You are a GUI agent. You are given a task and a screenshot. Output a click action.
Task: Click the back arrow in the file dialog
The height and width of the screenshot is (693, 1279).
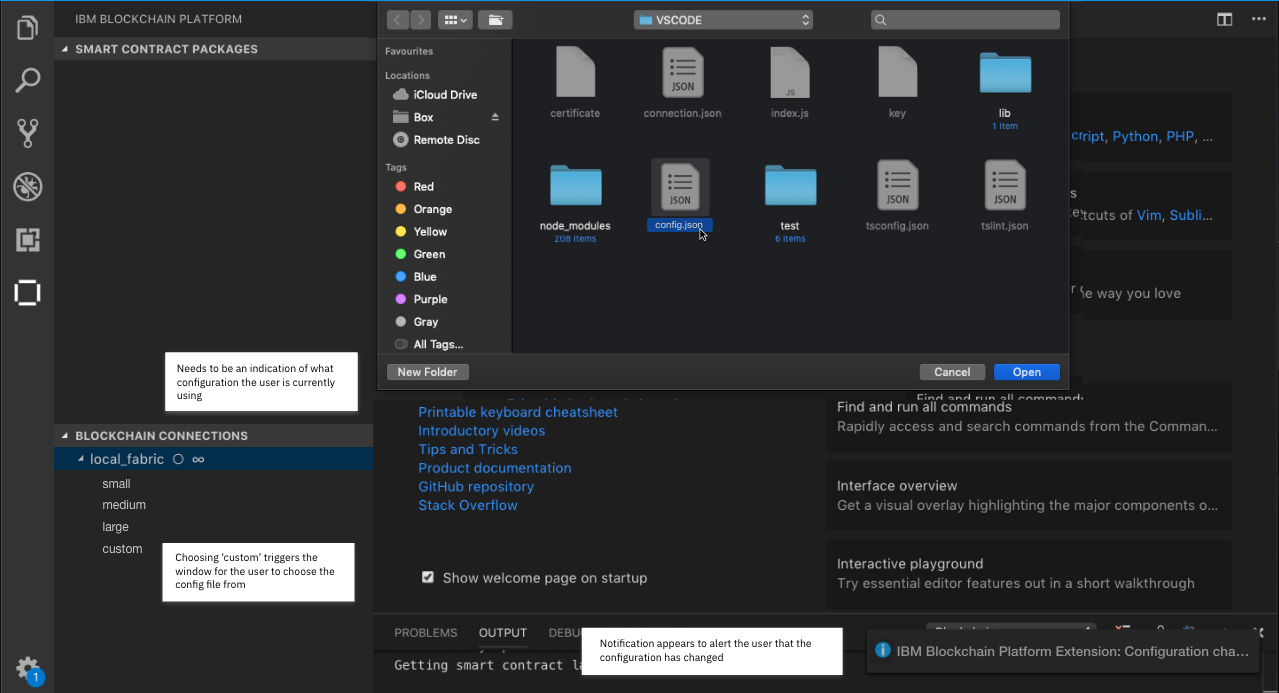point(396,19)
